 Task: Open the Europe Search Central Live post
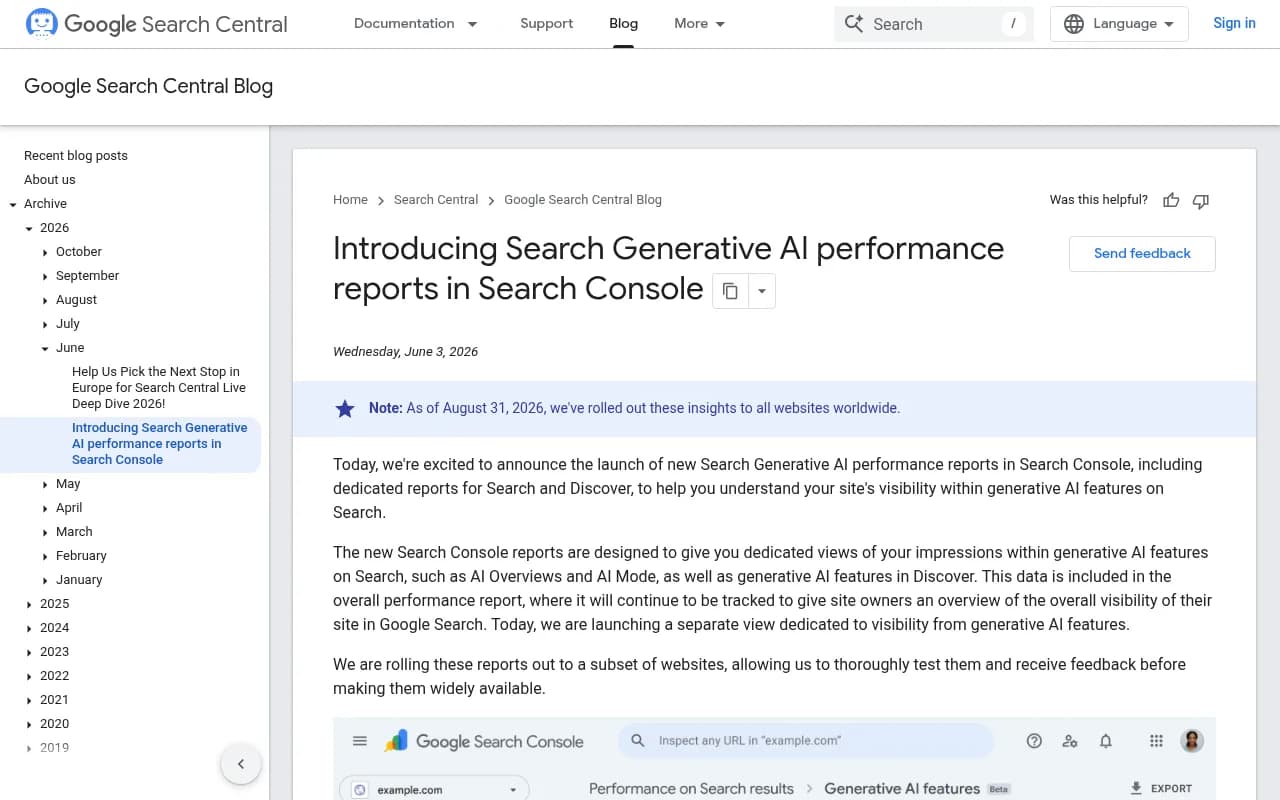point(159,388)
